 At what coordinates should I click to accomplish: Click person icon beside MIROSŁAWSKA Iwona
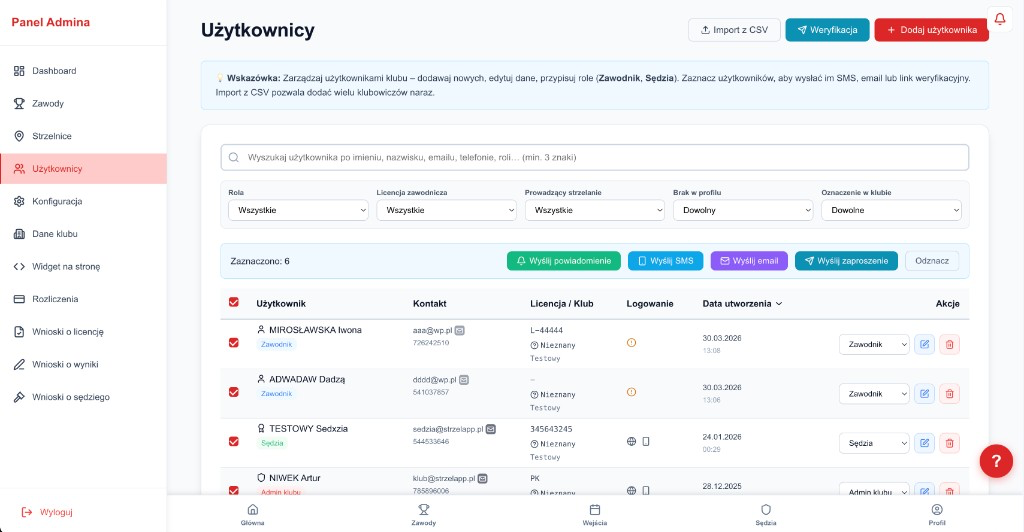point(261,330)
